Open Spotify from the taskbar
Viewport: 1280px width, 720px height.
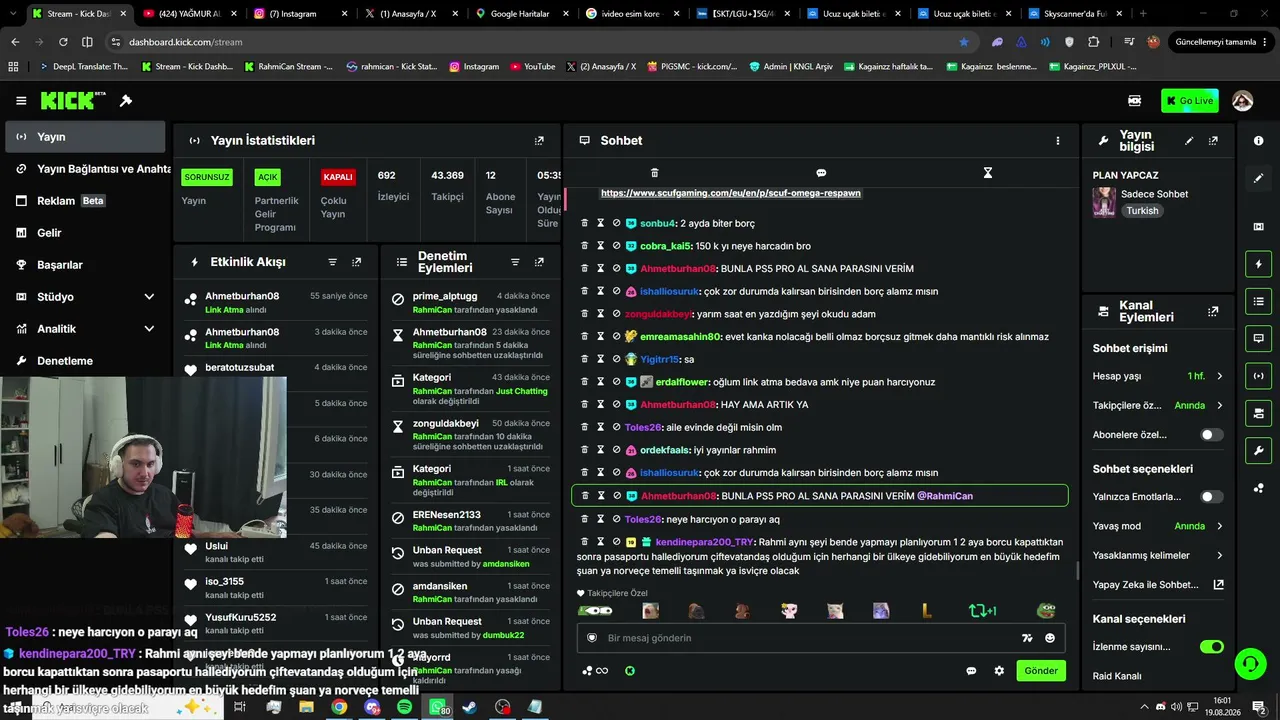(404, 707)
